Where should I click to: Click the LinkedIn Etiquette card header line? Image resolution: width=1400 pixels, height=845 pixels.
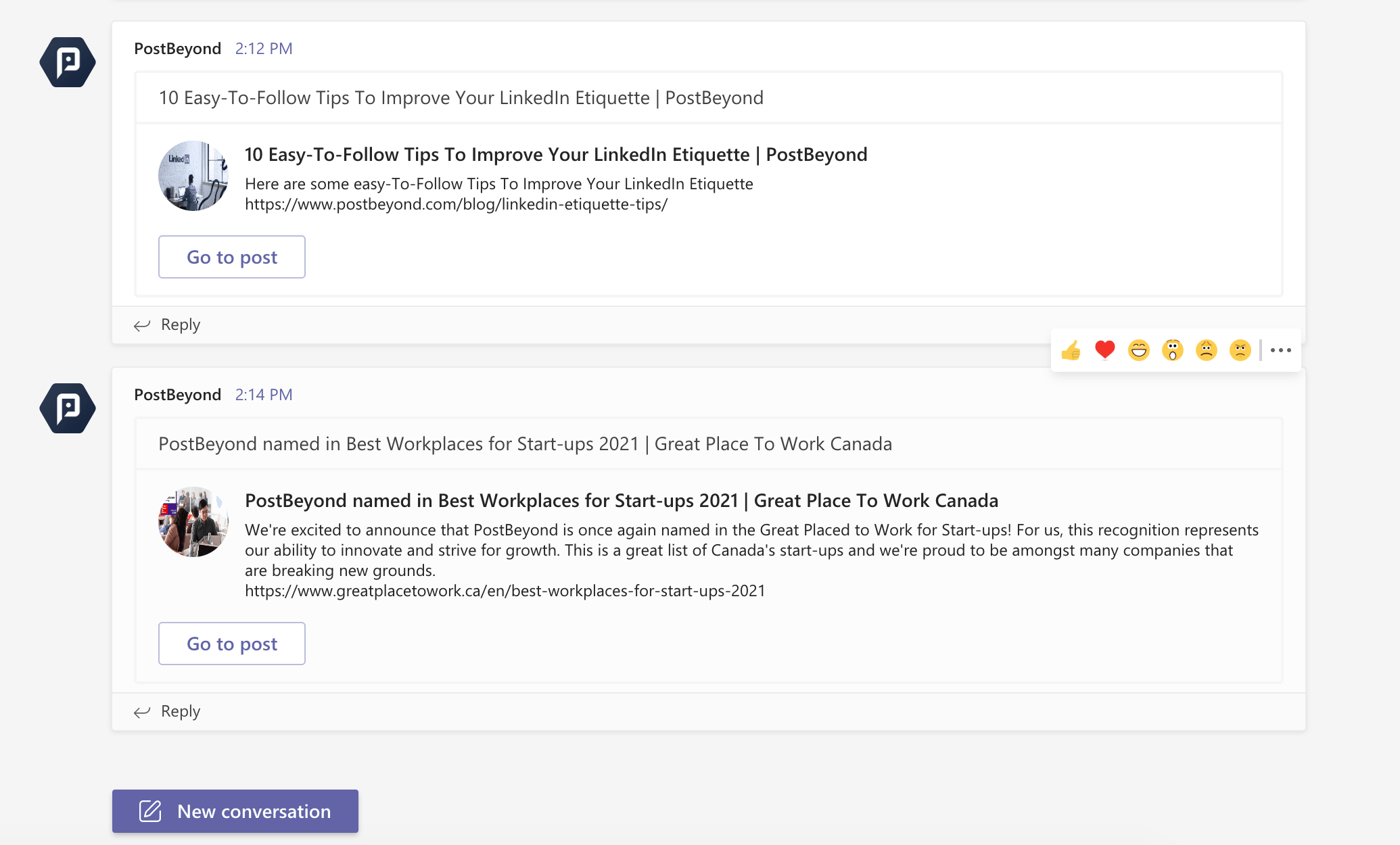(461, 98)
